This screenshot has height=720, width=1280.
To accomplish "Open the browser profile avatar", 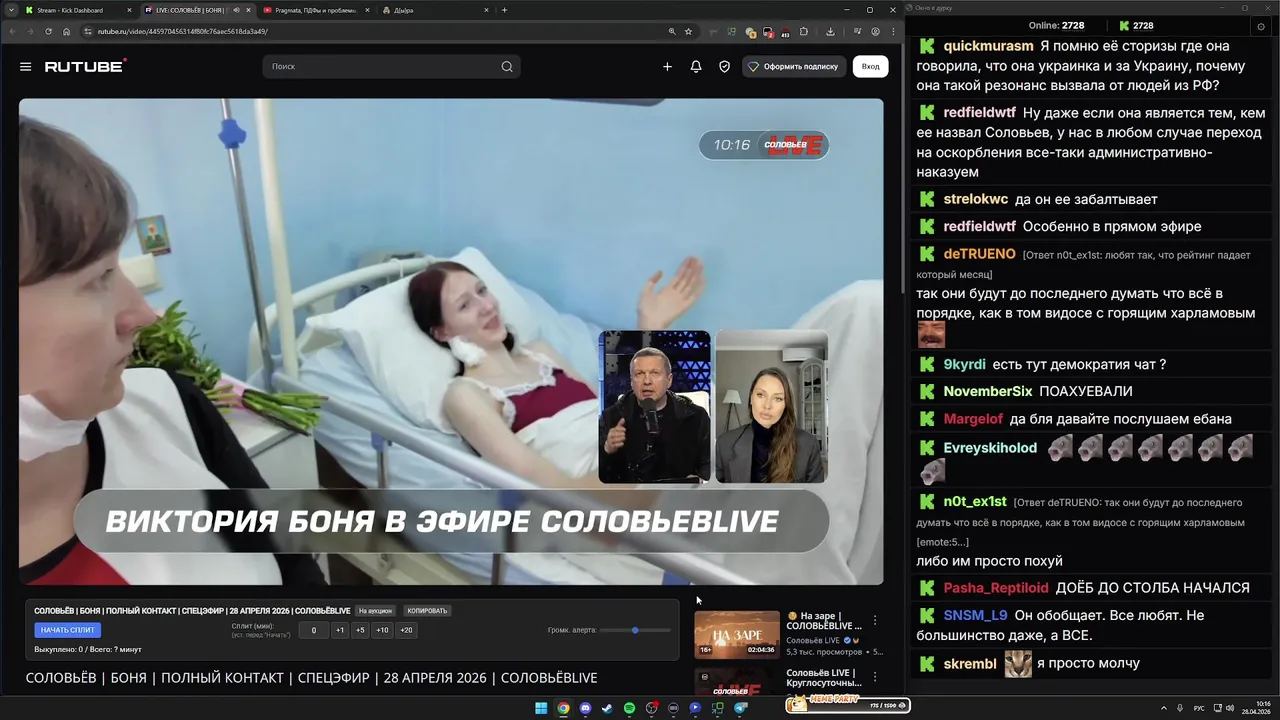I will 875,31.
